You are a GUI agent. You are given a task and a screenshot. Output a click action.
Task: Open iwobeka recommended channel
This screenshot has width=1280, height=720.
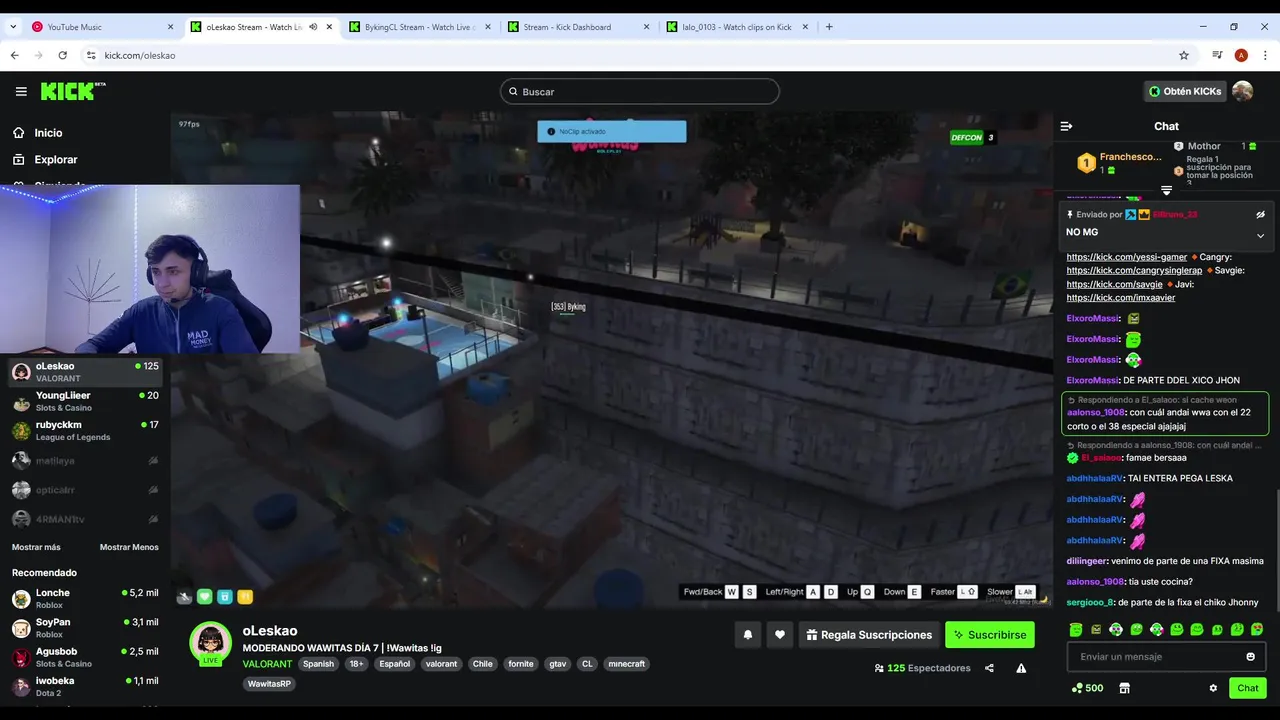tap(85, 686)
